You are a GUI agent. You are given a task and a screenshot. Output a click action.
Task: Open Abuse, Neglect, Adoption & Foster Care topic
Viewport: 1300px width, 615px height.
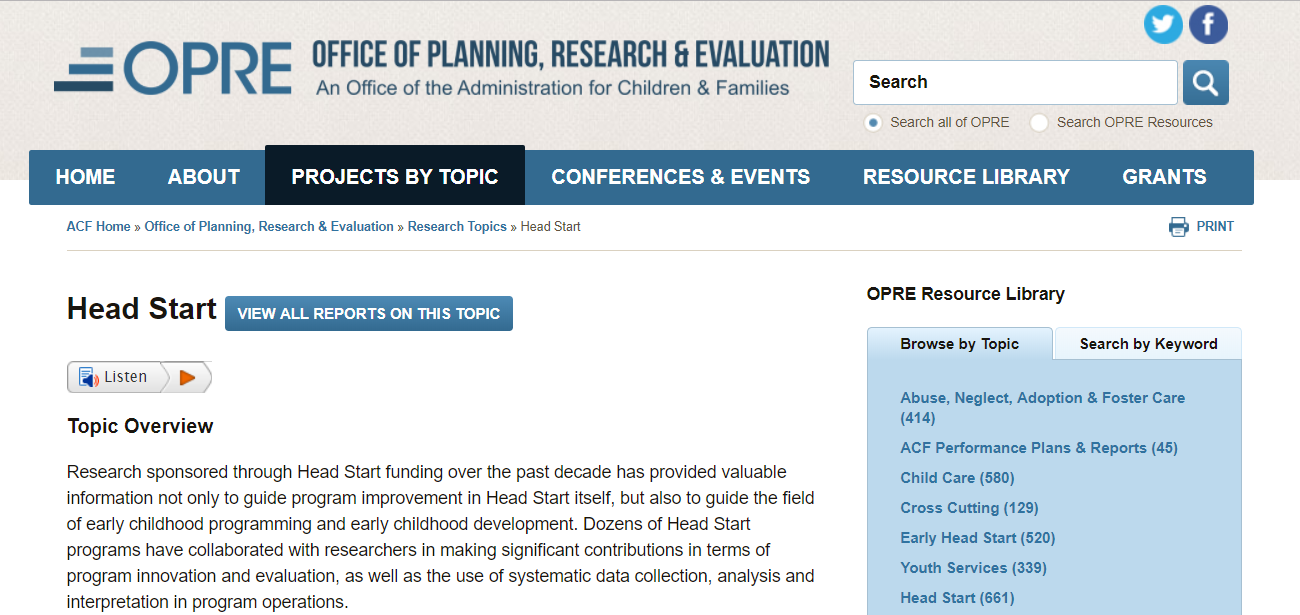click(x=1042, y=408)
